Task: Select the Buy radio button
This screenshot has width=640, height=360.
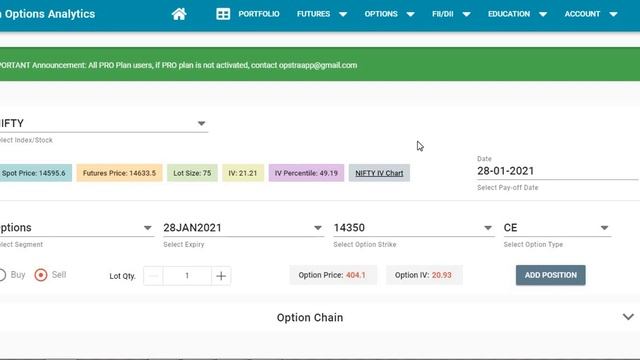Action: pos(2,275)
